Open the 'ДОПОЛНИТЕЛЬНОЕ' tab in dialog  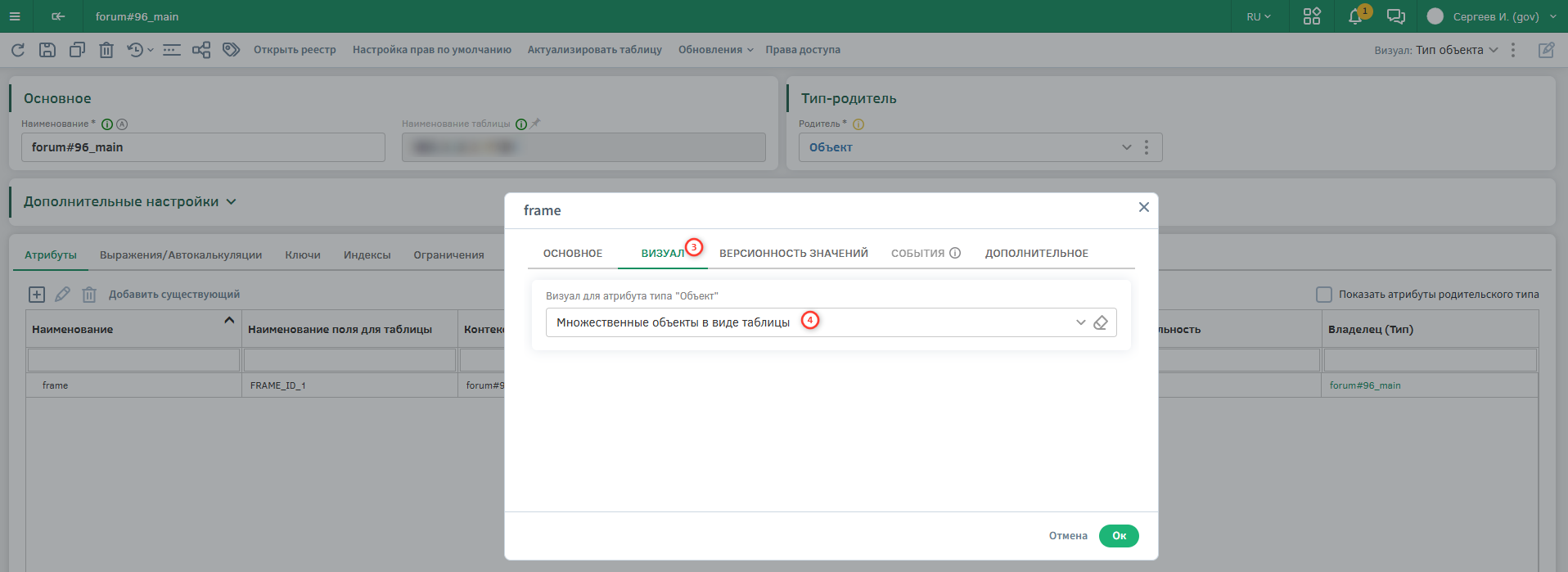click(x=1036, y=254)
